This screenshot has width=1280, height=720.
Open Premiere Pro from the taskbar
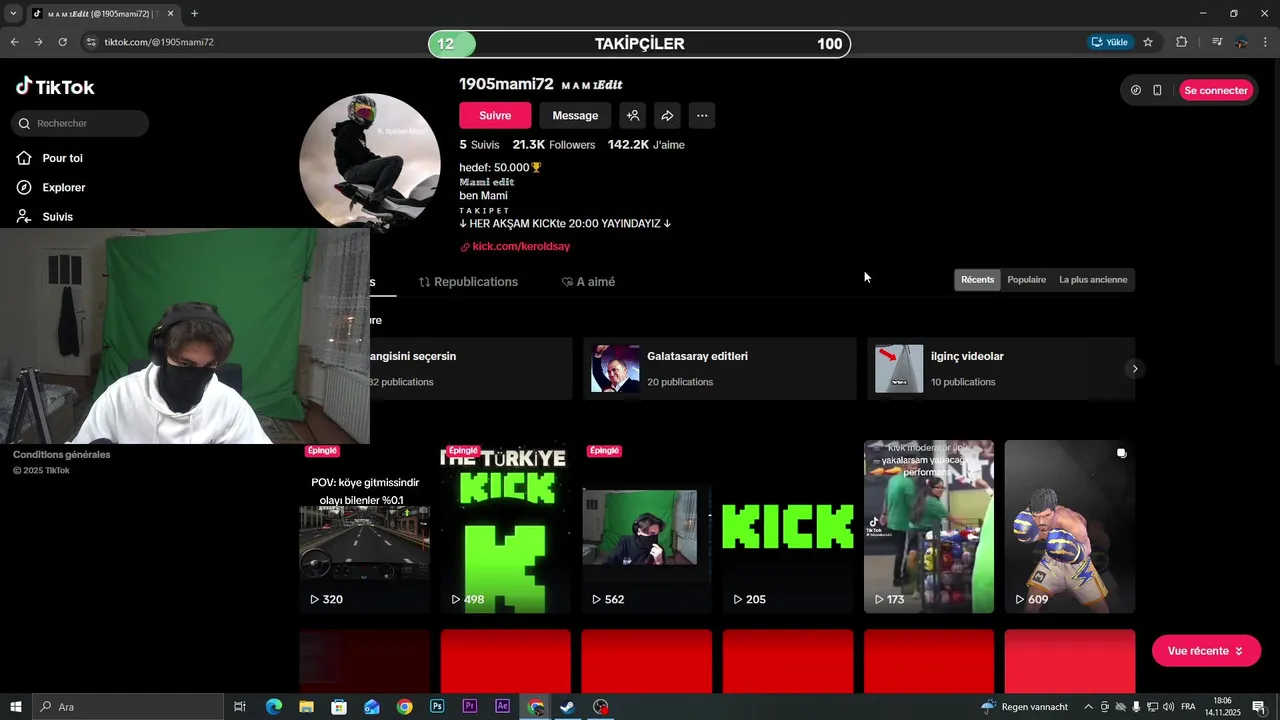click(470, 707)
